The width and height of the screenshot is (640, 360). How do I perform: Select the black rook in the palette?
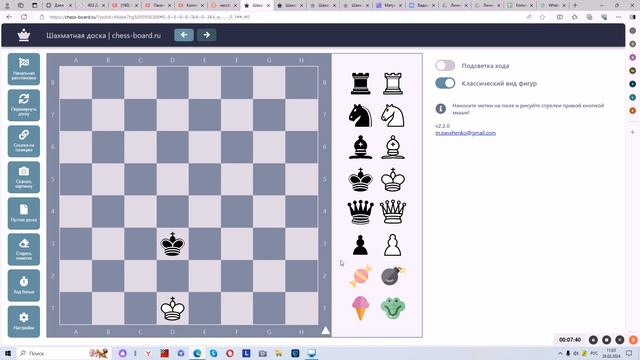[360, 84]
